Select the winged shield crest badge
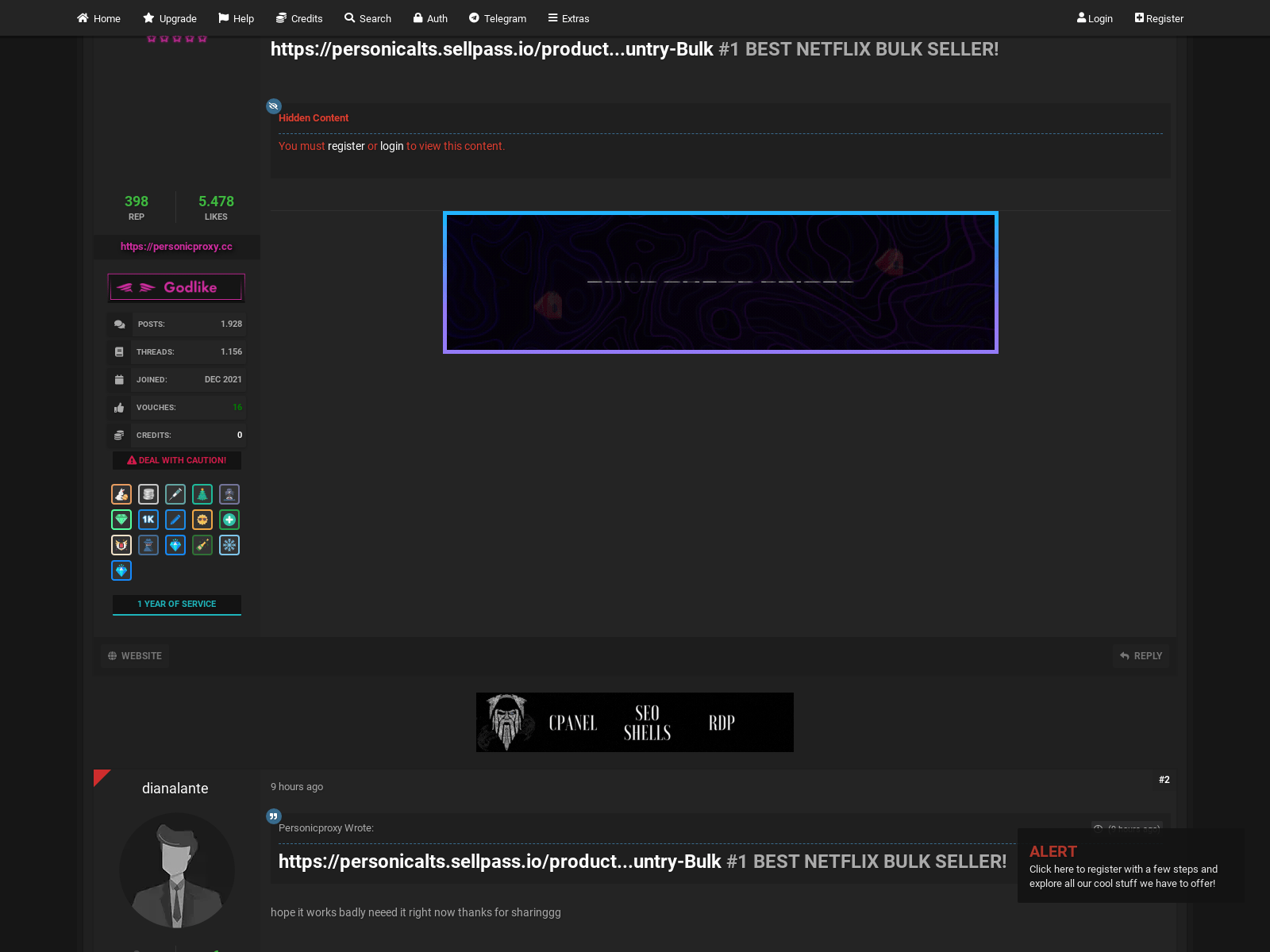1270x952 pixels. (121, 545)
